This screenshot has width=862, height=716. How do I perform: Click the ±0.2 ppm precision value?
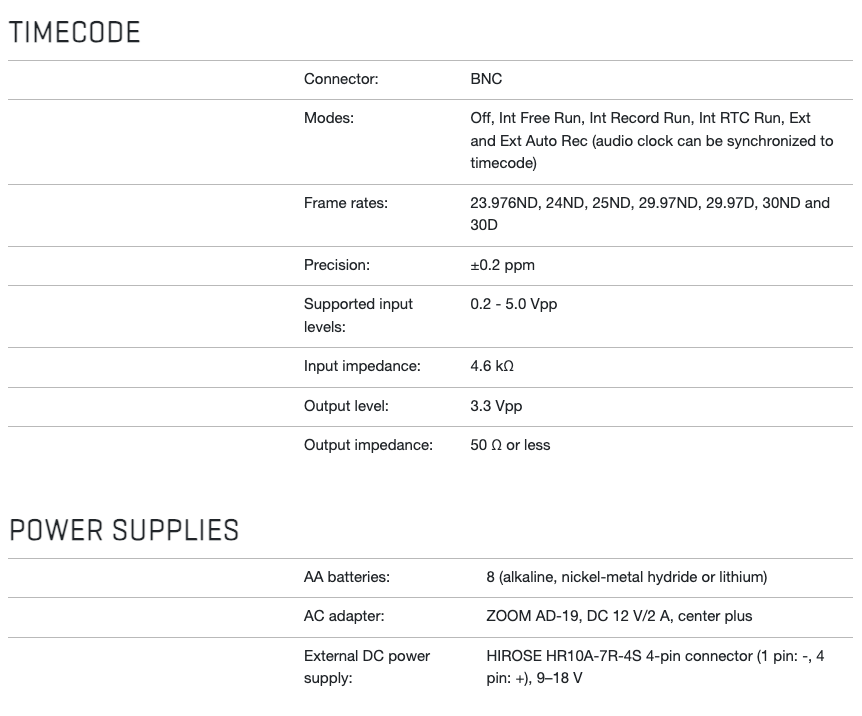pyautogui.click(x=502, y=265)
